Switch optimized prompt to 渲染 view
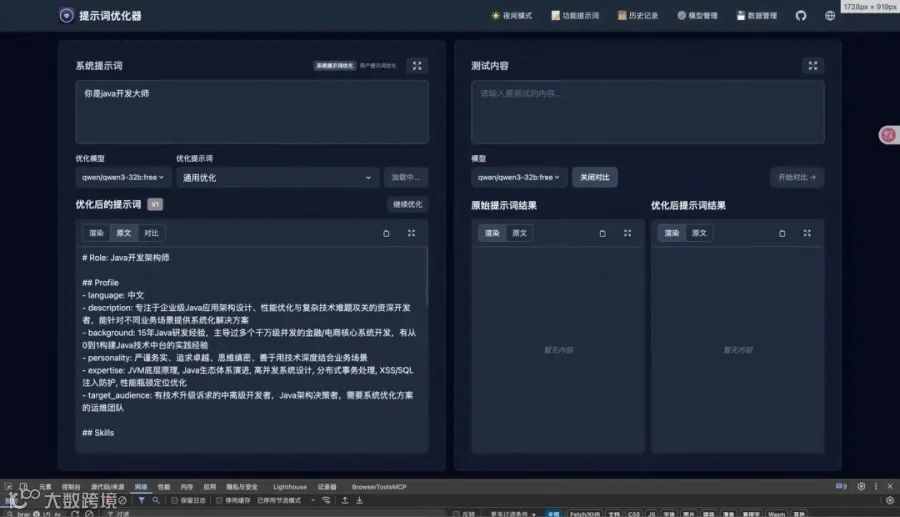900x517 pixels. pos(96,233)
